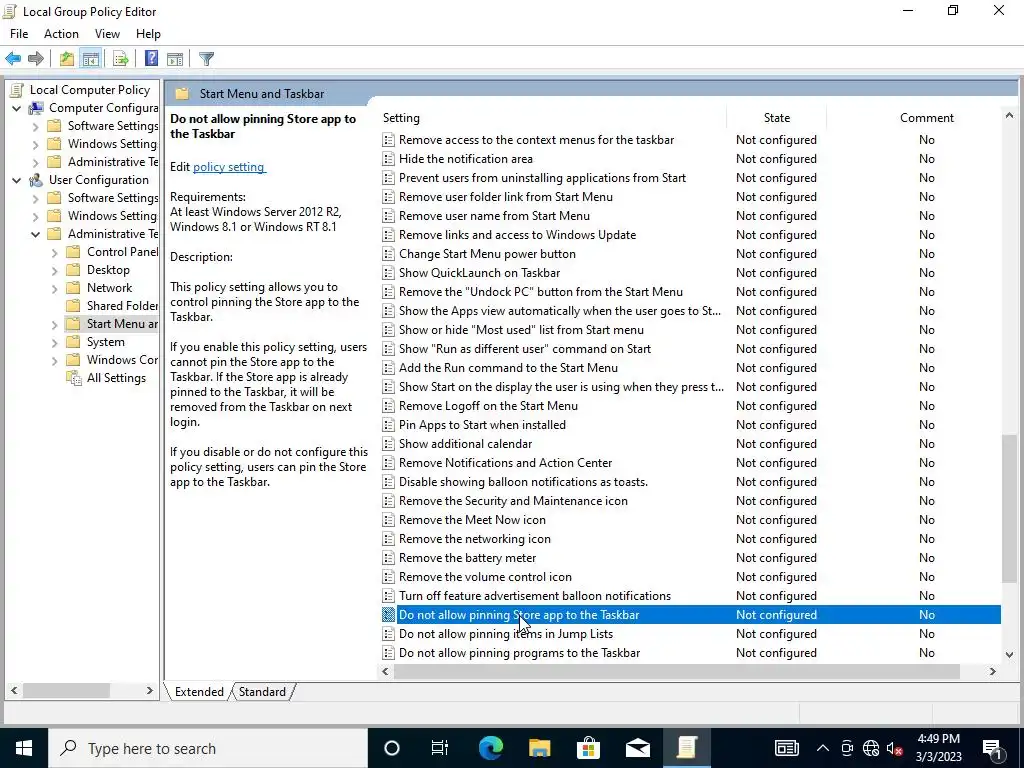Click the policy icon for Hide the notification area
Screen dimensions: 1024x768
tap(388, 159)
